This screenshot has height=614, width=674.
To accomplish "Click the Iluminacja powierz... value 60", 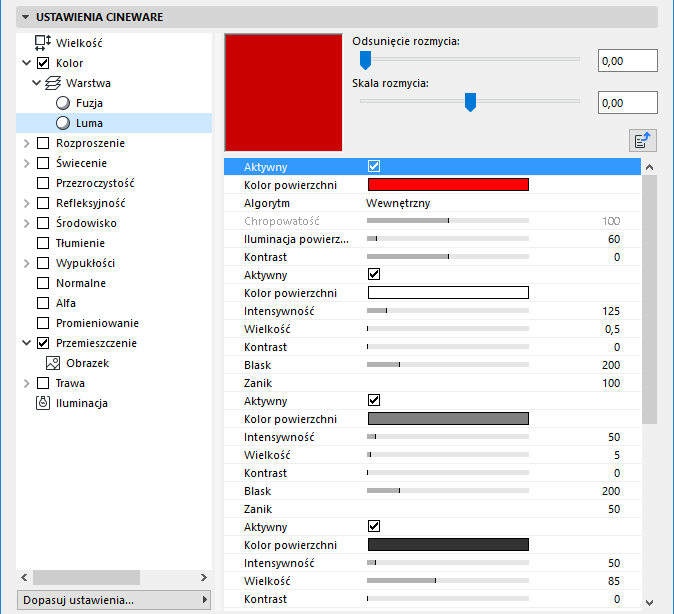I will 614,239.
